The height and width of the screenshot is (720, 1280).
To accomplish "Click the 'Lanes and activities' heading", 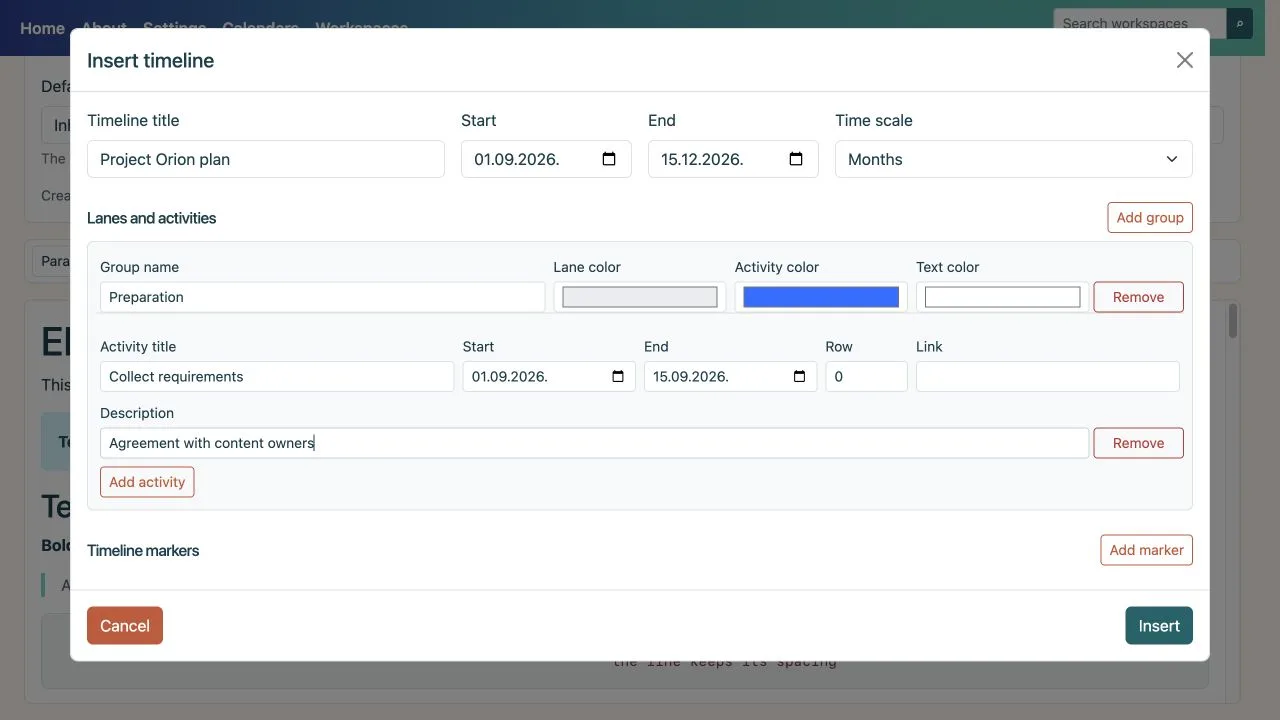I will click(x=152, y=218).
